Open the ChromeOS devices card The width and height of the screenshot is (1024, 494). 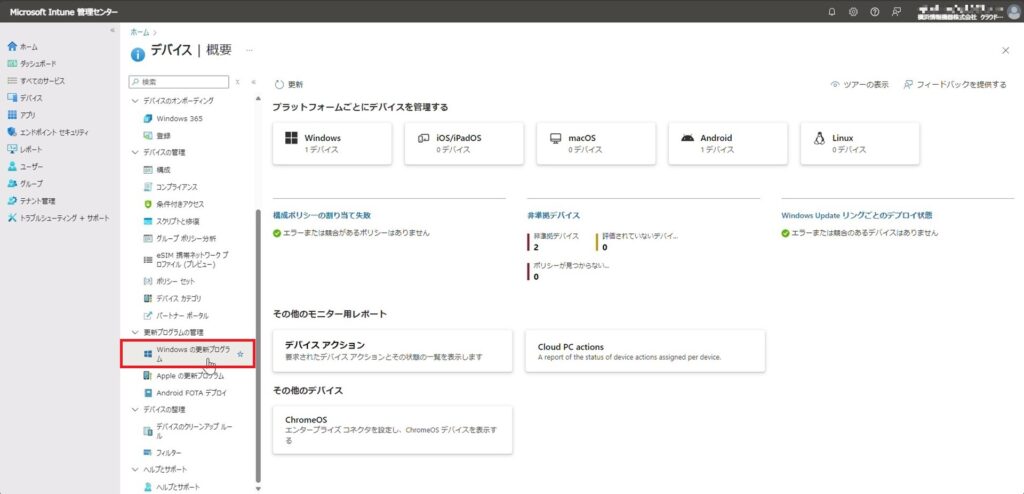392,430
